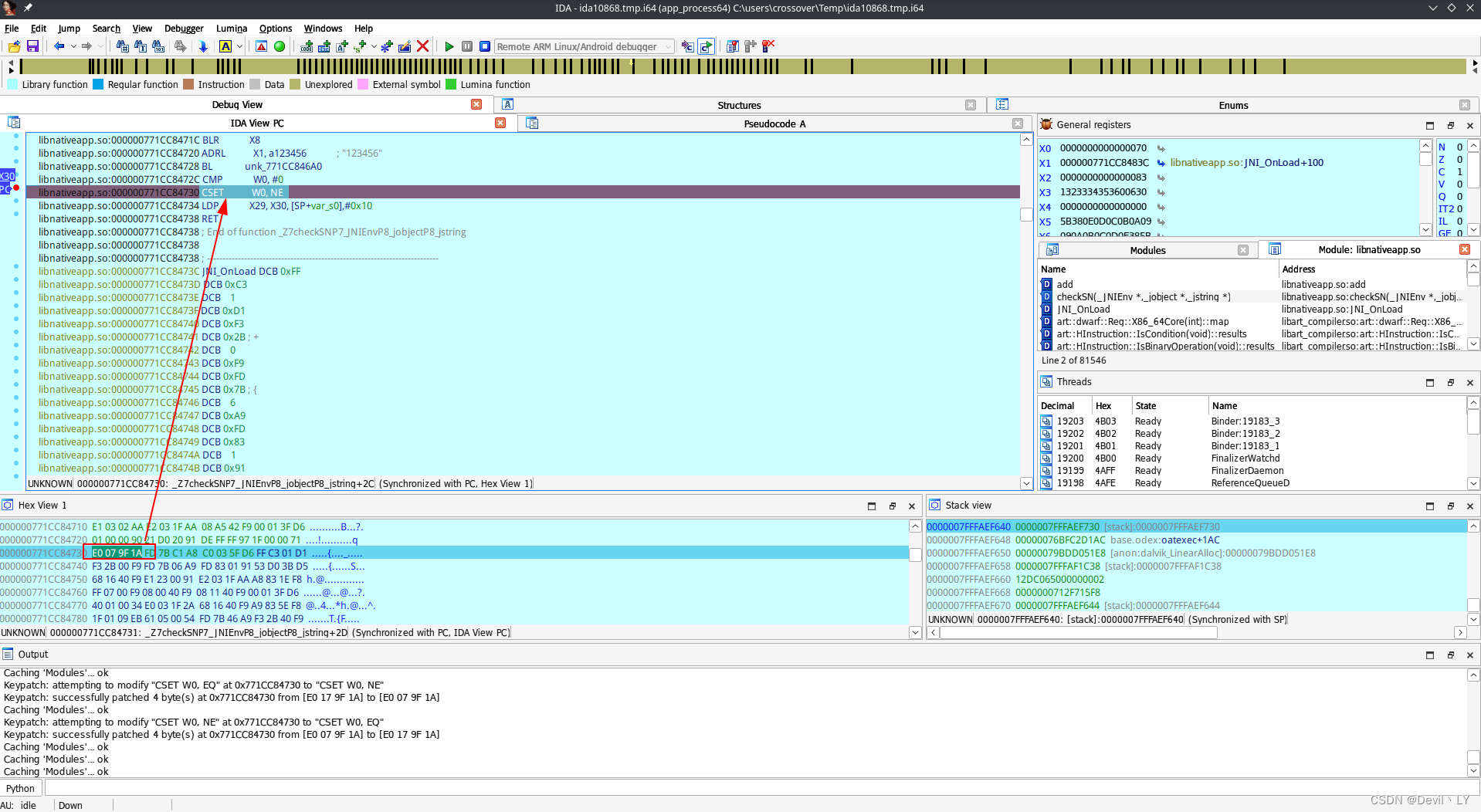Switch to the Enums tab

coord(1233,105)
